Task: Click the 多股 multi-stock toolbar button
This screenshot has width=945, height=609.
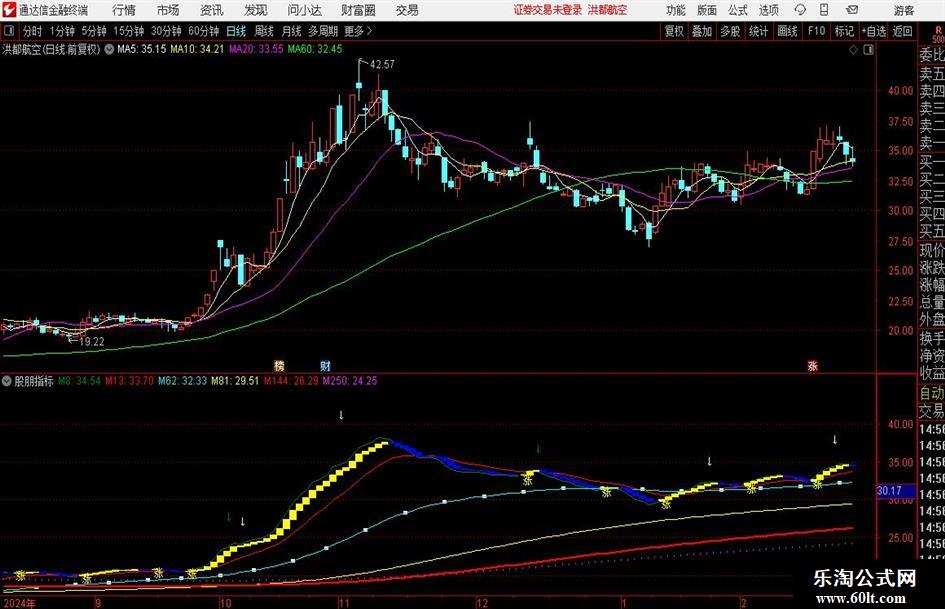Action: click(730, 31)
